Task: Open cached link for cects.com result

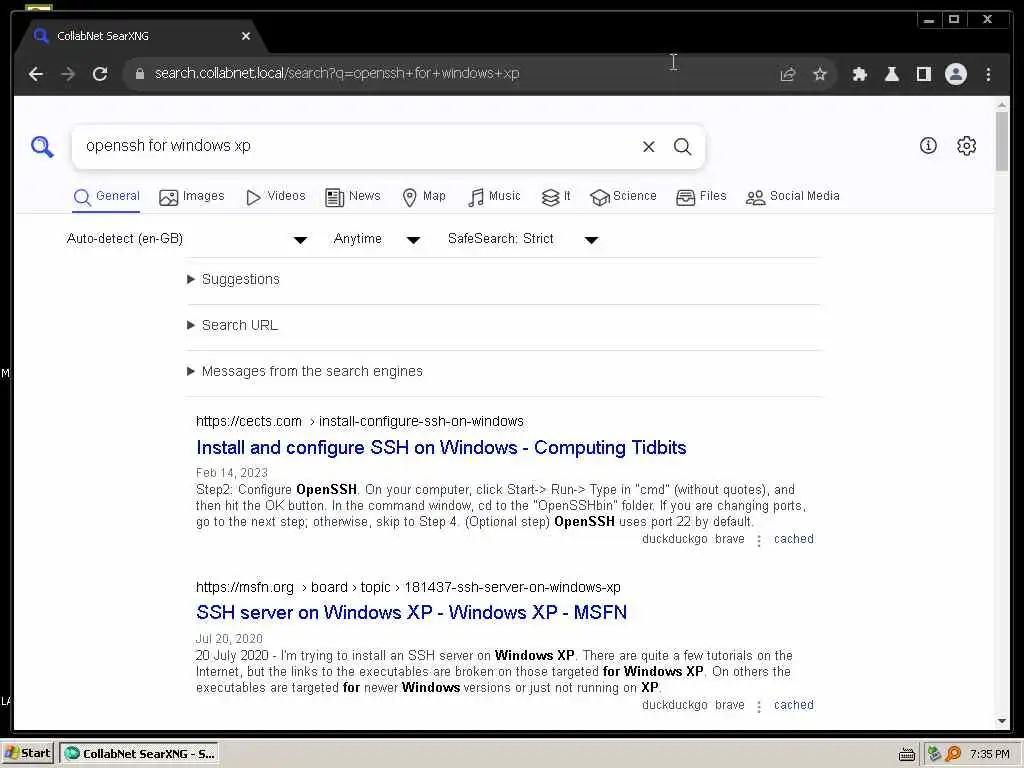Action: point(793,539)
